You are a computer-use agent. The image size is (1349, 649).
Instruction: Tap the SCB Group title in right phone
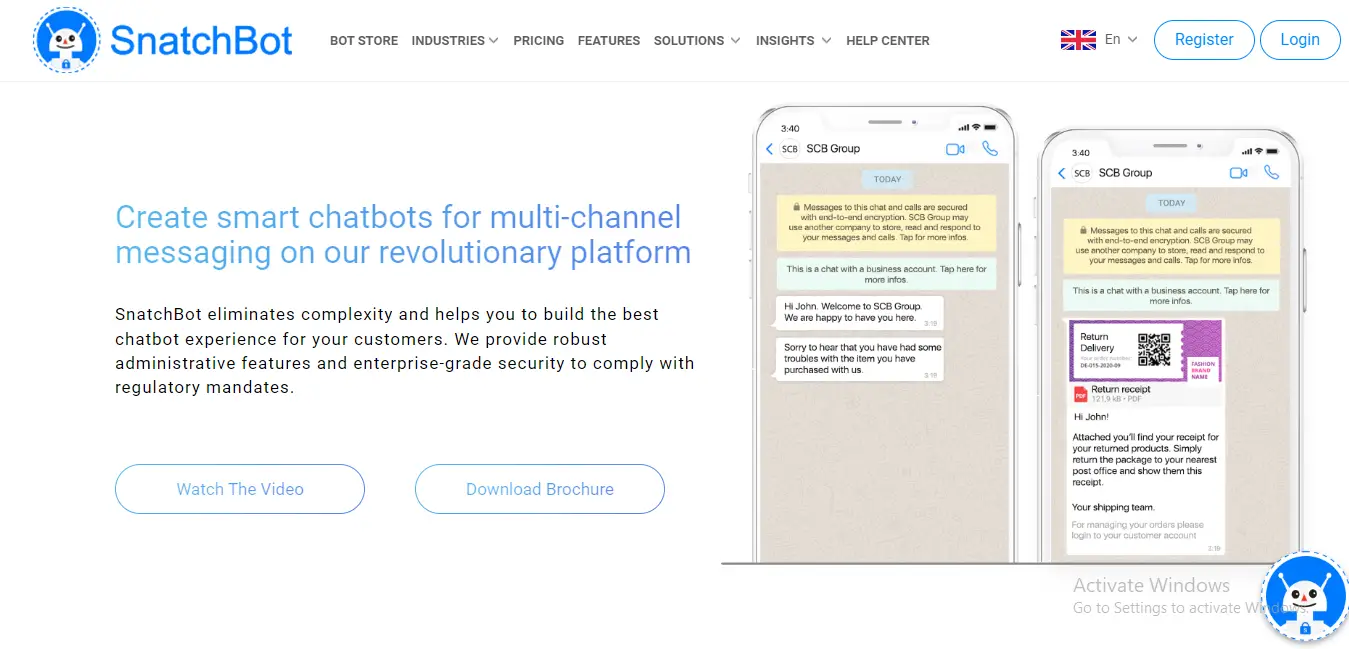coord(1126,173)
